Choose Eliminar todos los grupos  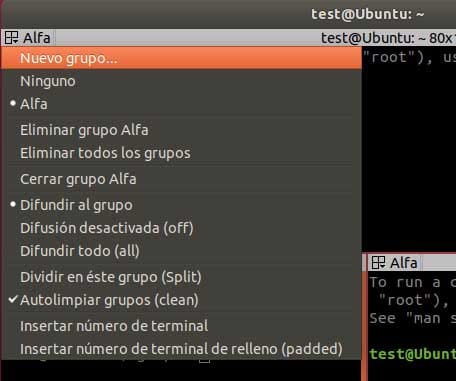[x=181, y=153]
